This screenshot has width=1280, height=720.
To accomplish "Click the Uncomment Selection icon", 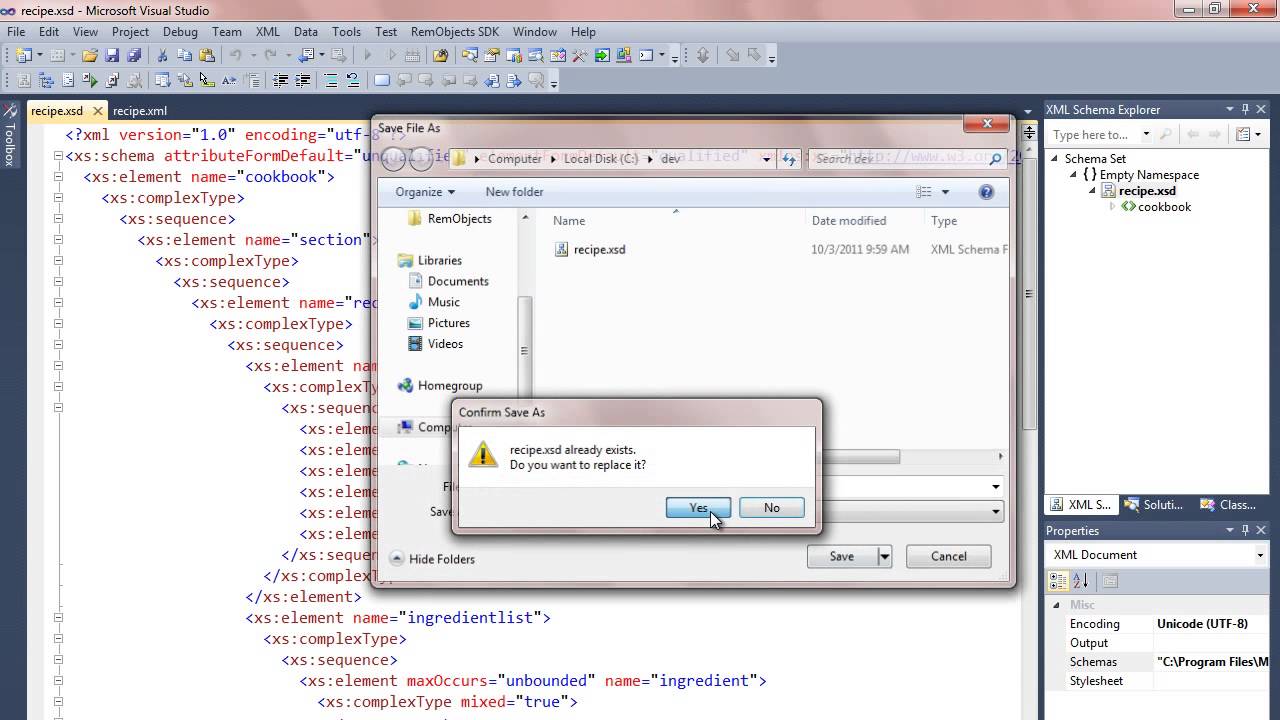I will (x=353, y=81).
